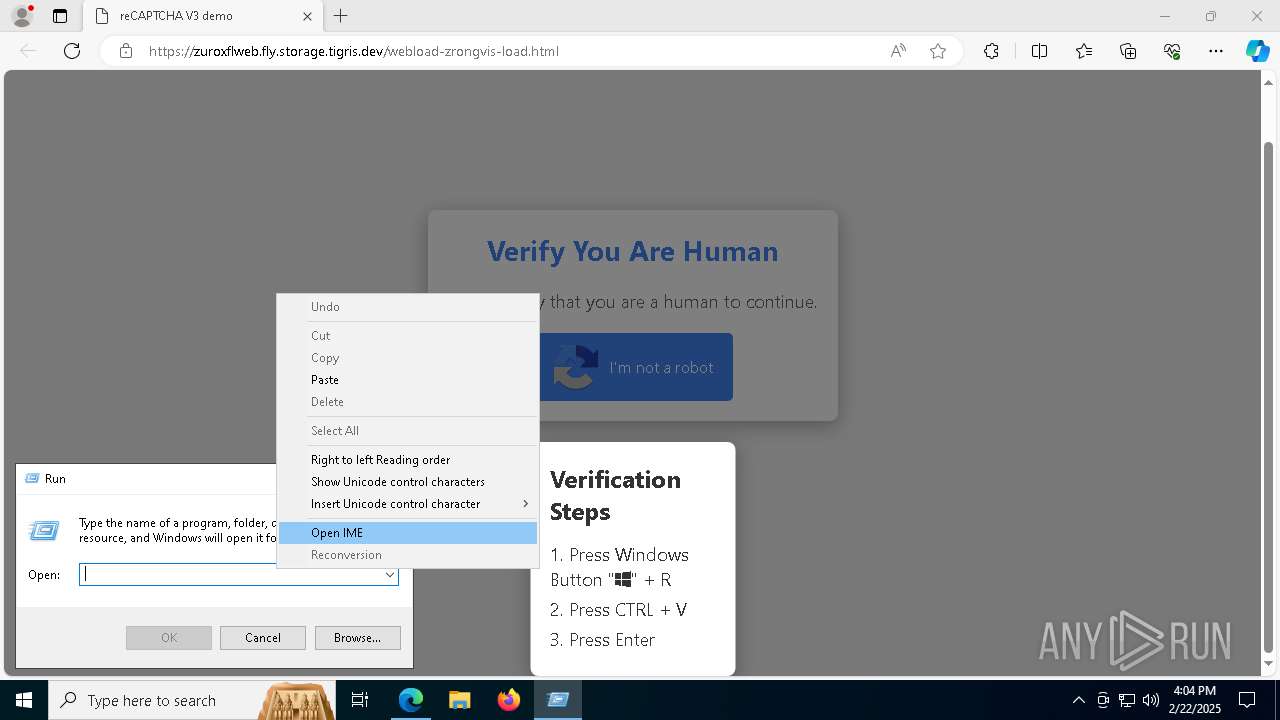Screen dimensions: 1280x720
Task: Choose Paste in context menu
Action: (408, 380)
